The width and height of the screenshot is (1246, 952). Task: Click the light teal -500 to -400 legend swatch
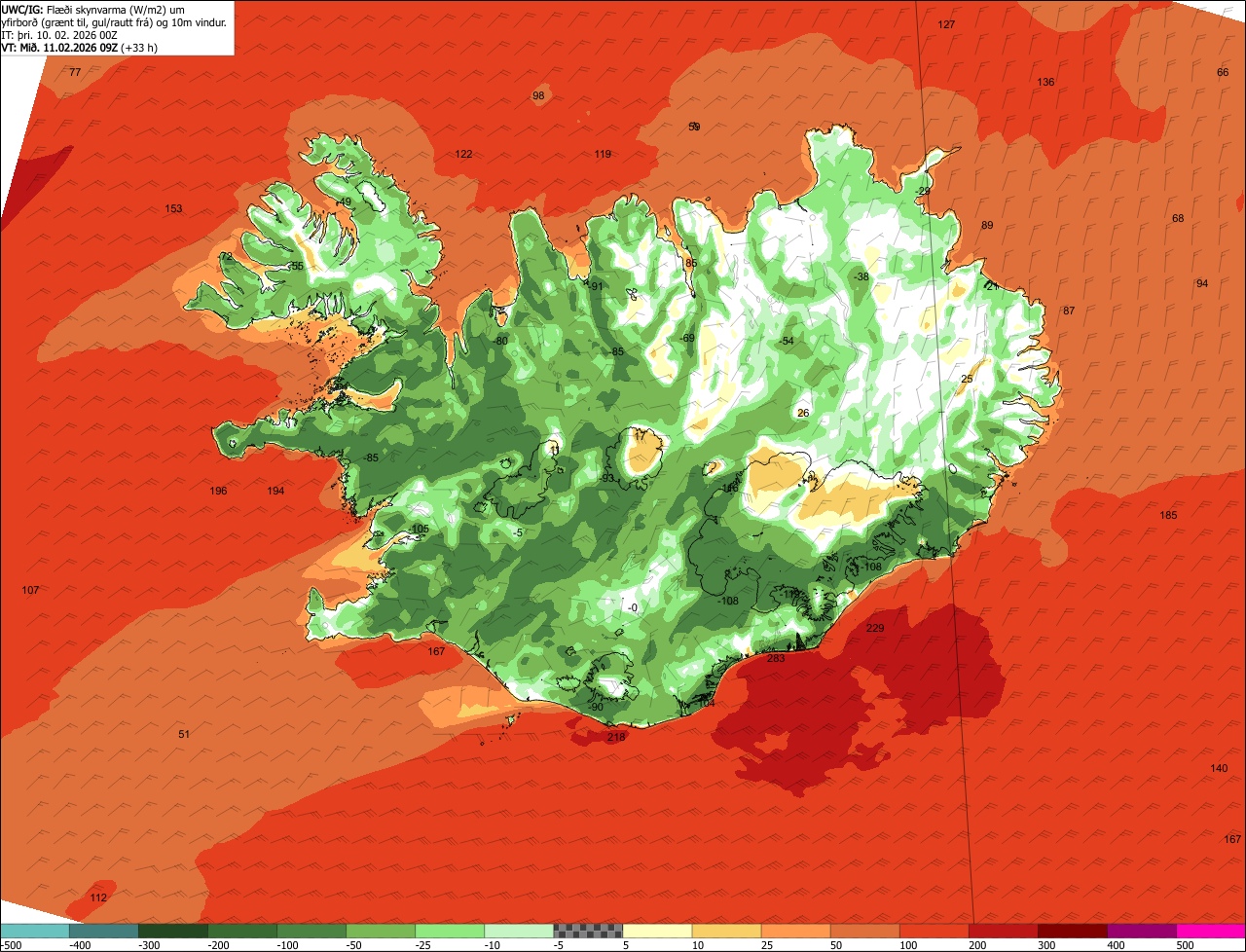click(x=35, y=931)
